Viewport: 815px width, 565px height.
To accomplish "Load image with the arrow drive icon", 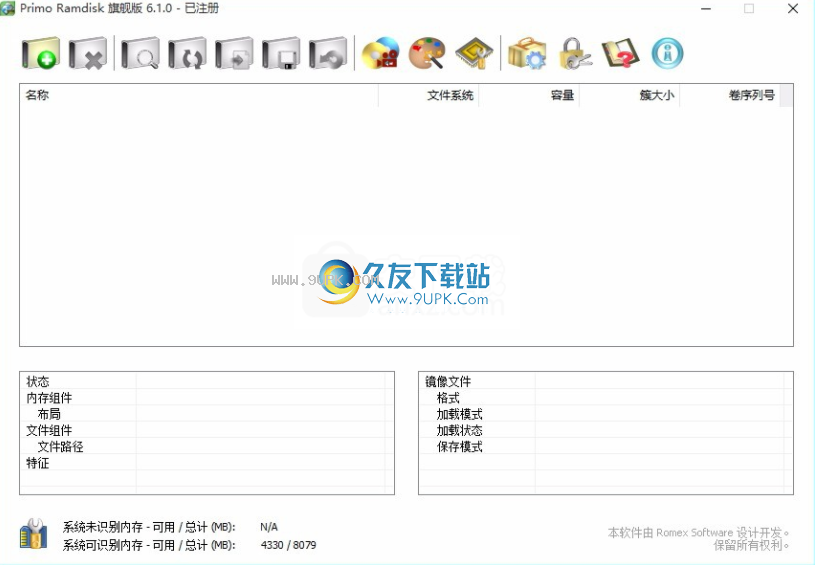I will [x=234, y=53].
